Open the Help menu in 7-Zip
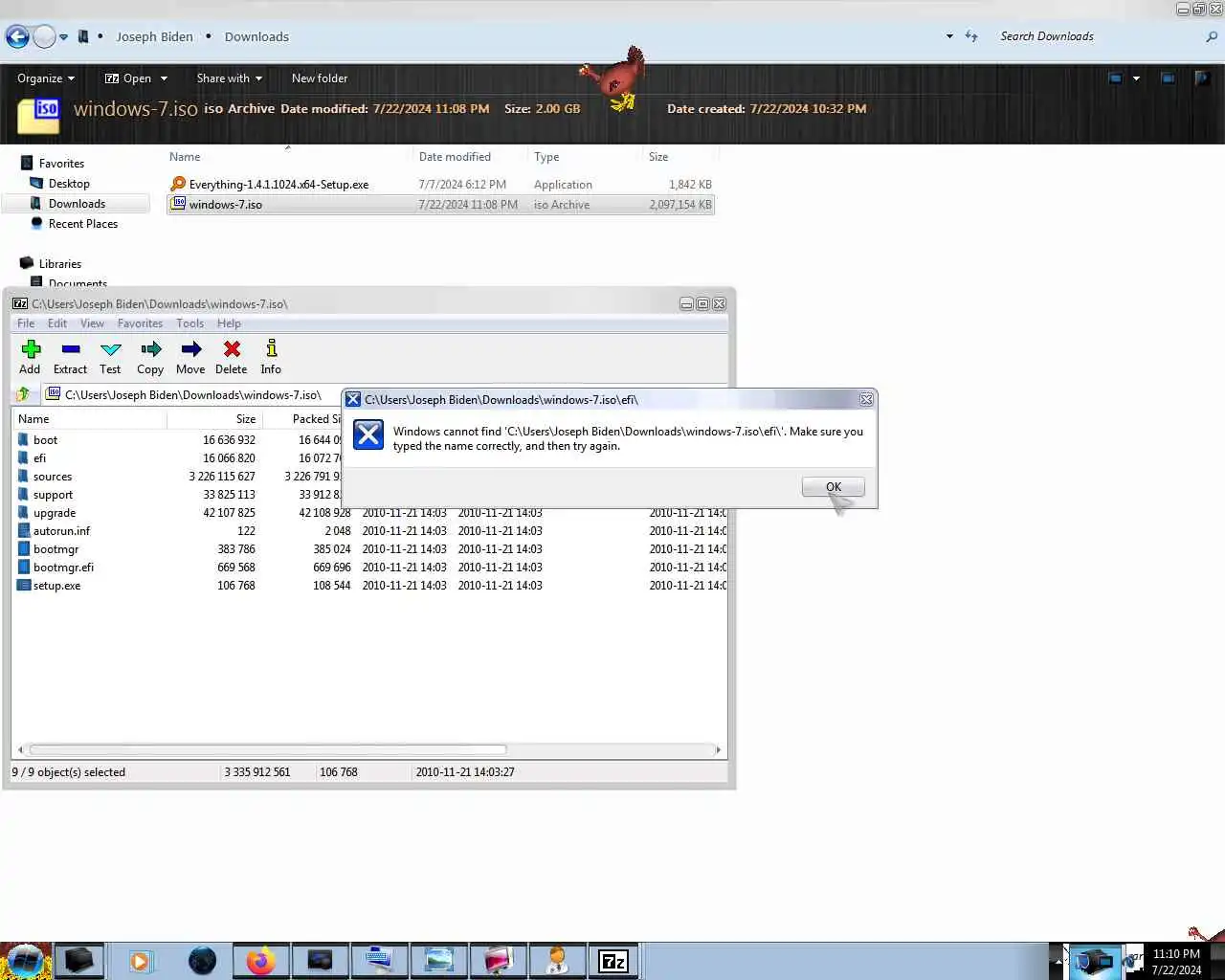The width and height of the screenshot is (1225, 980). click(229, 323)
